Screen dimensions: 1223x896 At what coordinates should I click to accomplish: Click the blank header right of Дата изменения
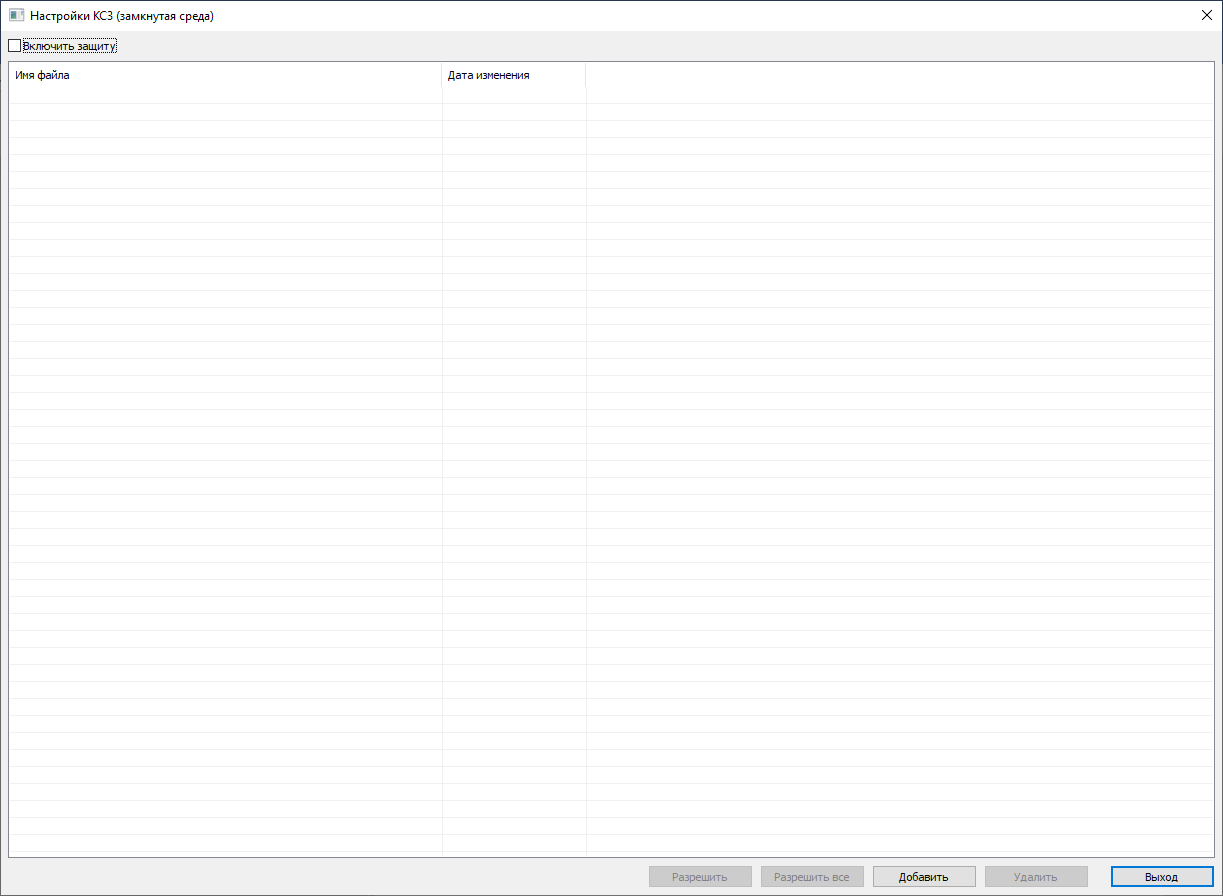point(898,75)
